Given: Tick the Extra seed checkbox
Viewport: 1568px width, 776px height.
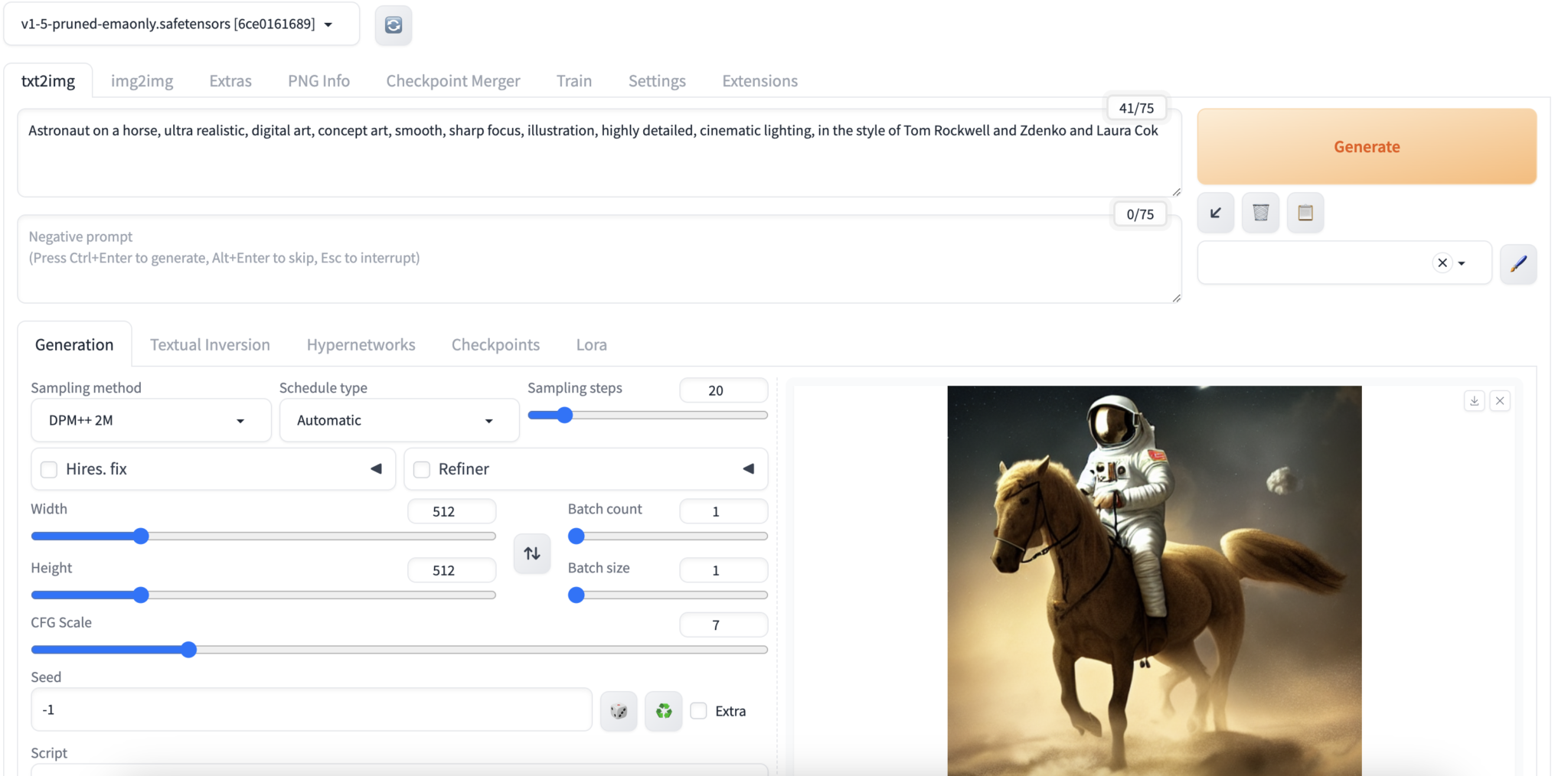Looking at the screenshot, I should point(698,711).
